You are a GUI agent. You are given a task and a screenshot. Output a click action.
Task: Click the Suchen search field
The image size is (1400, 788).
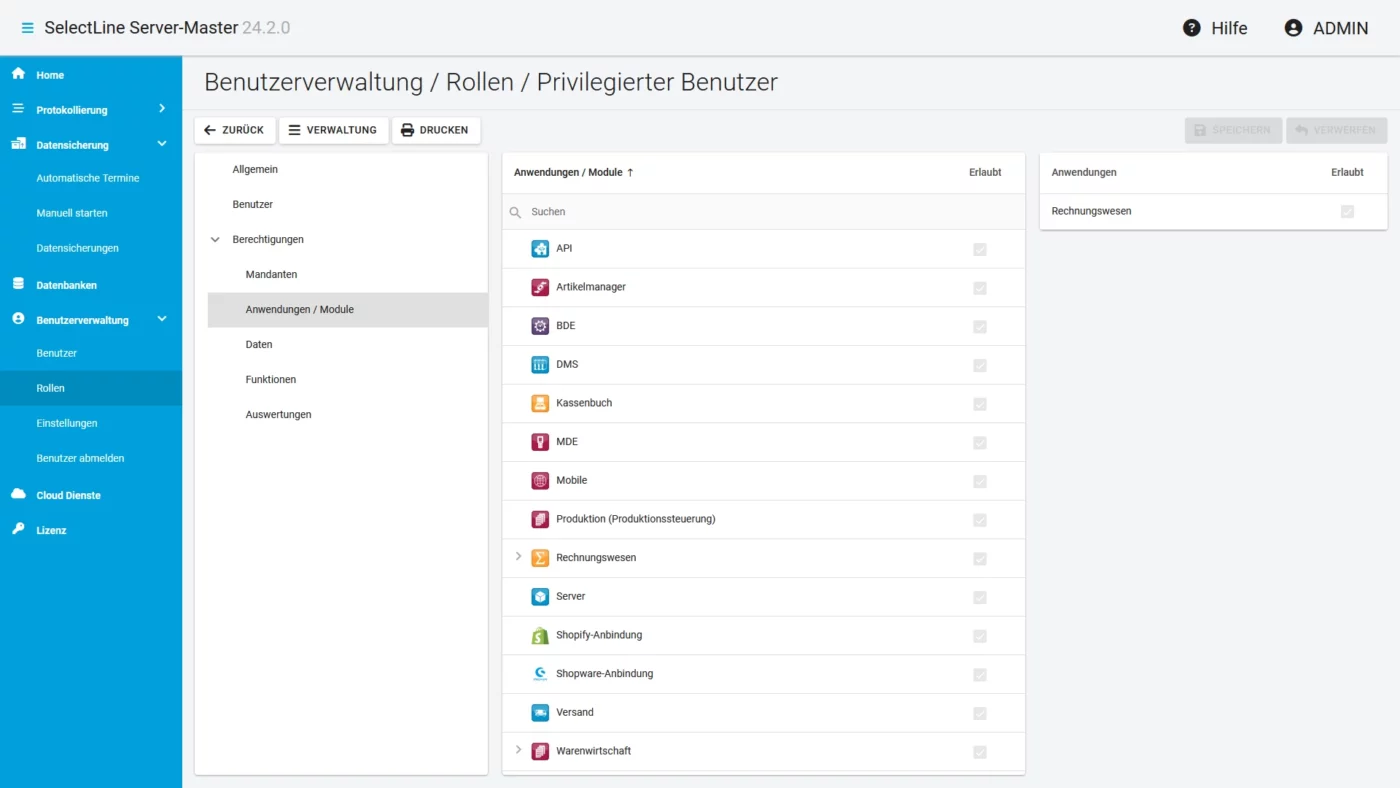click(763, 212)
